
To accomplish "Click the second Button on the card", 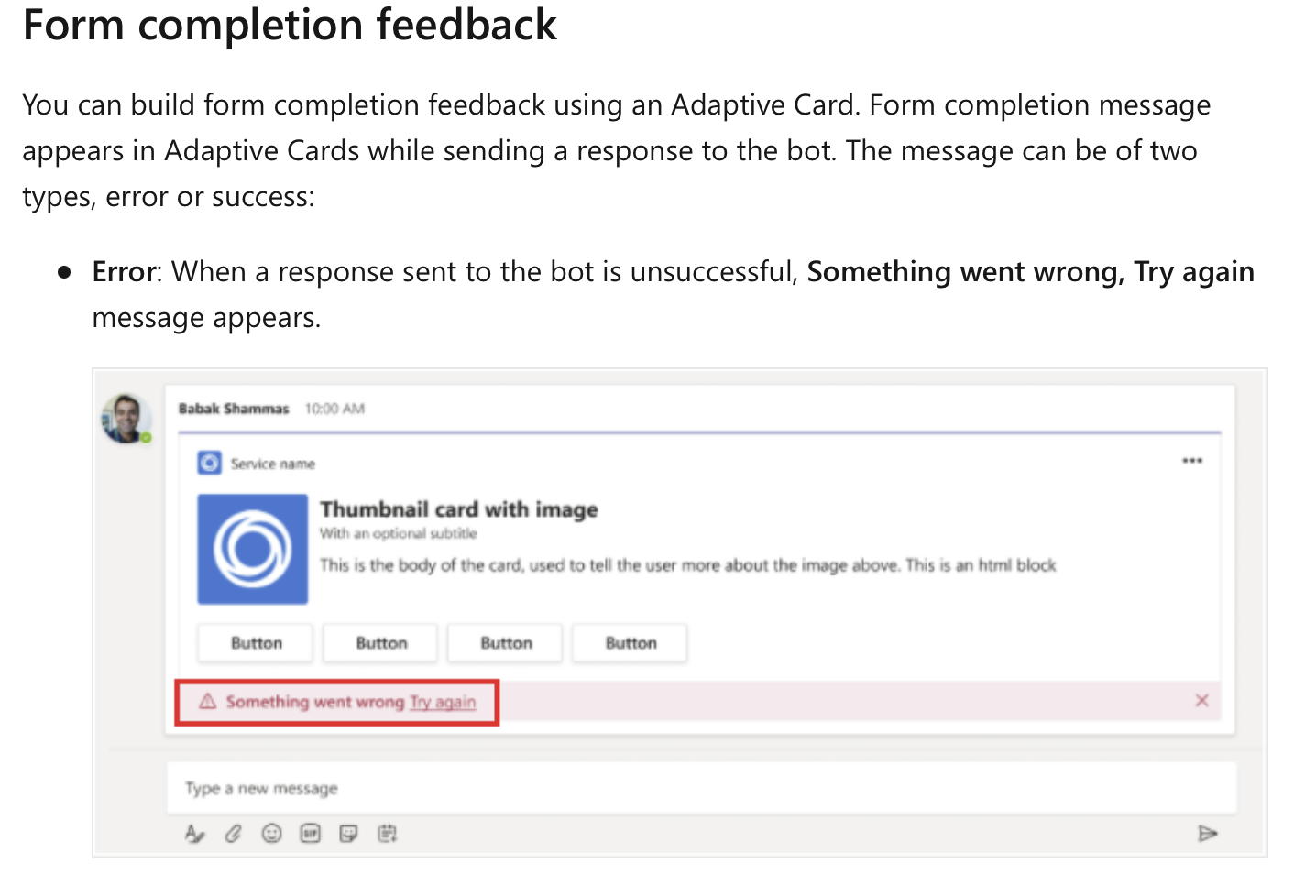I will tap(379, 642).
